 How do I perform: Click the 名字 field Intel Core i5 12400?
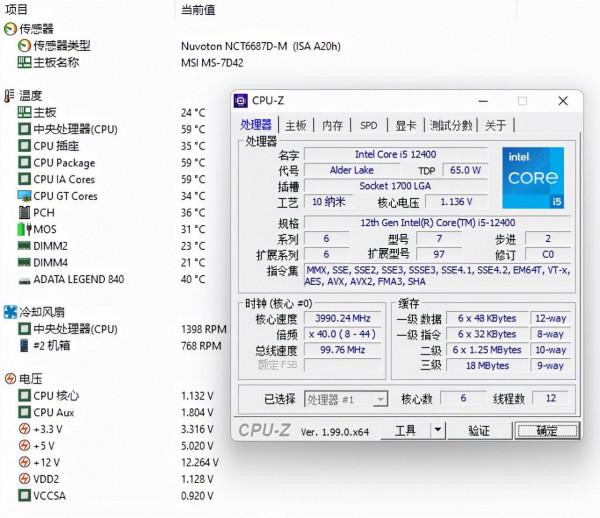point(396,154)
